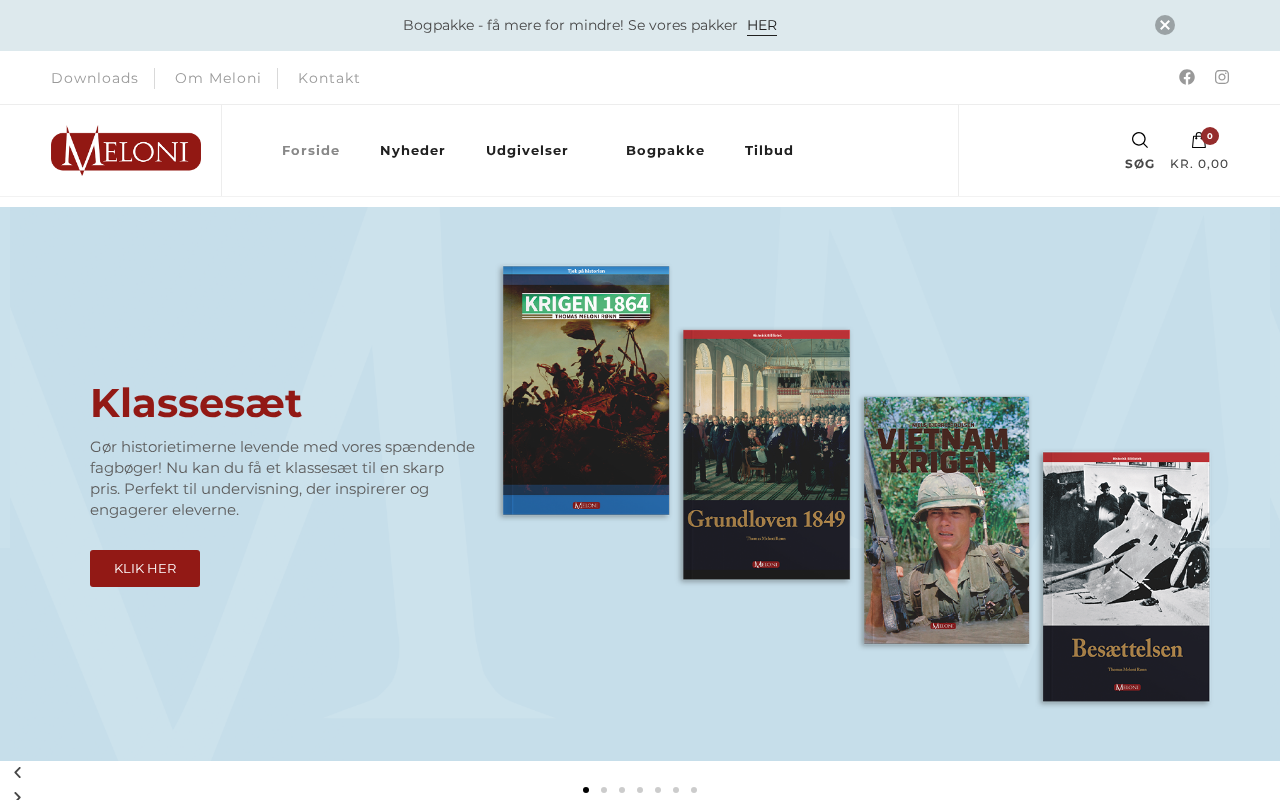Viewport: 1280px width, 800px height.
Task: Open the Krigen 1864 book cover
Action: [586, 390]
